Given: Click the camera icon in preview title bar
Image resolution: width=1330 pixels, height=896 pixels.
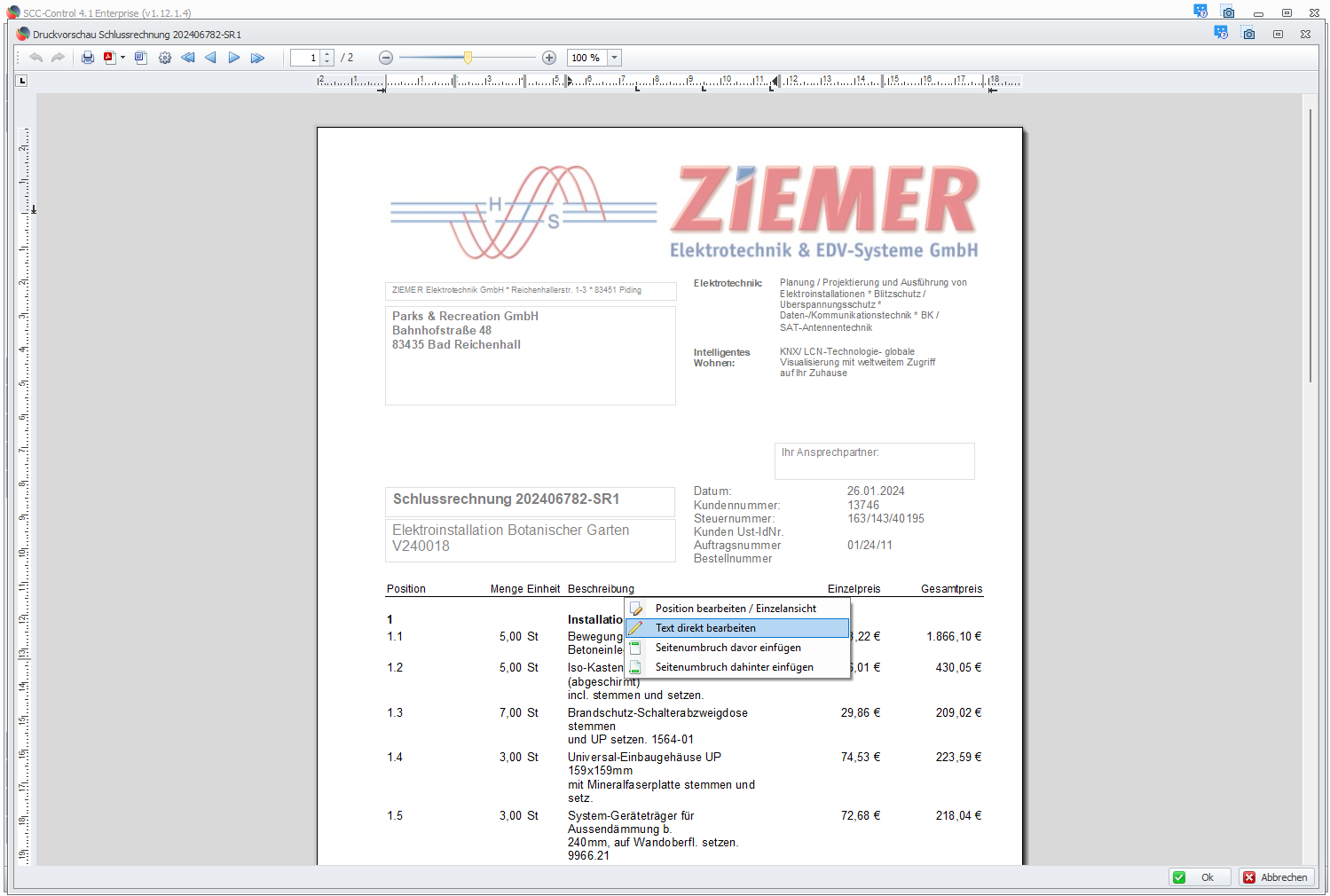Looking at the screenshot, I should [x=1248, y=34].
